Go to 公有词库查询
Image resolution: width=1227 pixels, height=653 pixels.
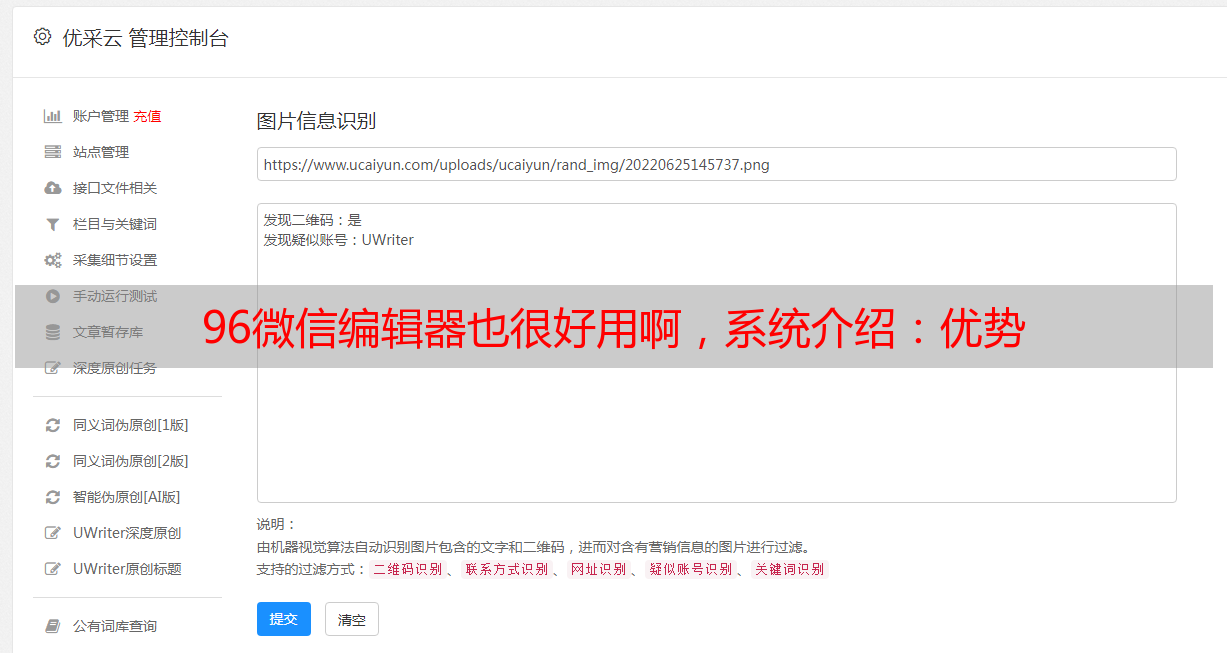[x=115, y=626]
